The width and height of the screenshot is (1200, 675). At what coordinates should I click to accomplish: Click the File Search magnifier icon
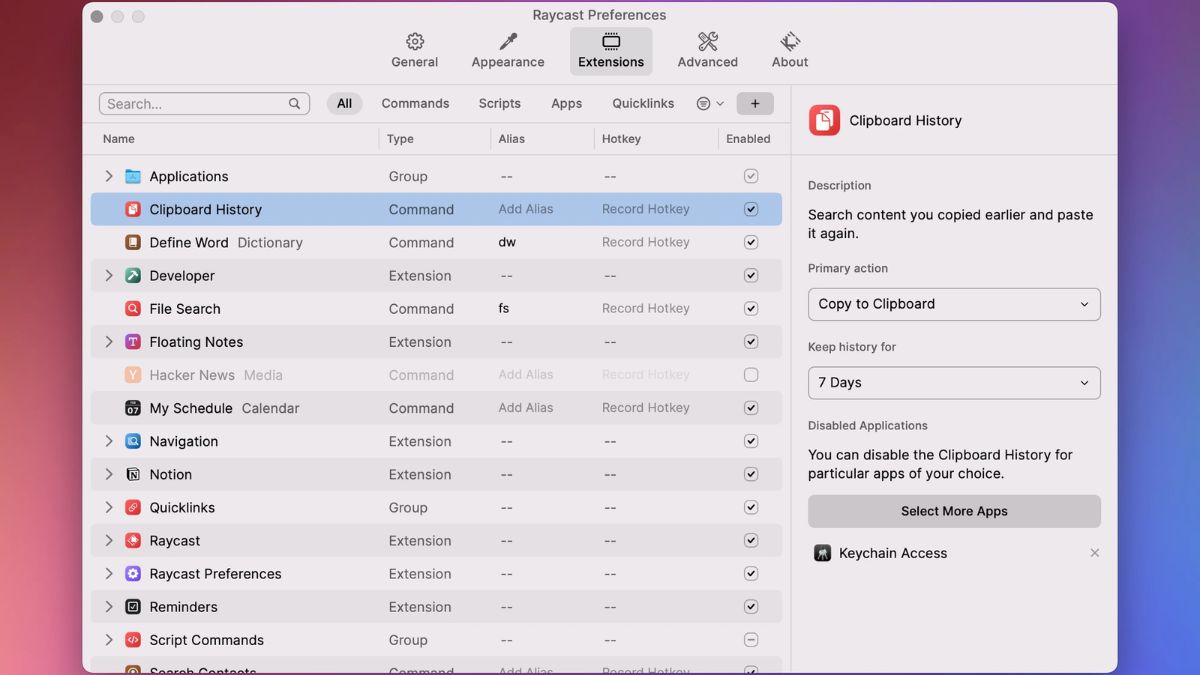133,308
